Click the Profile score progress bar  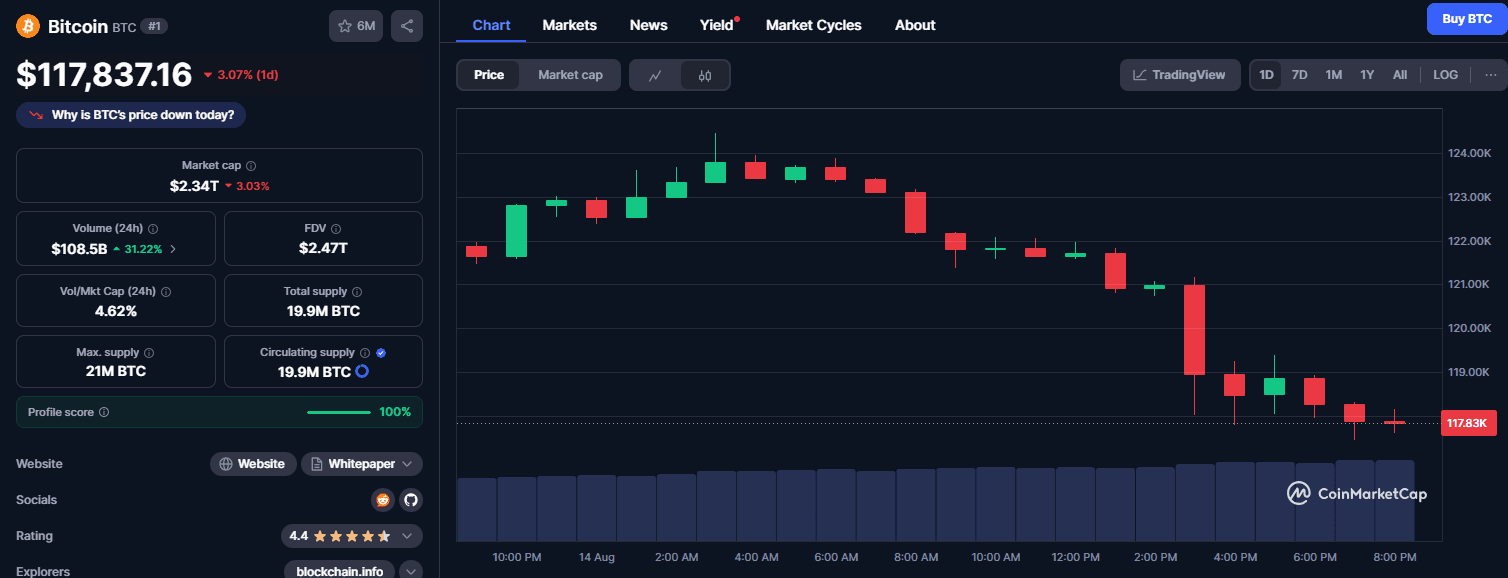(x=339, y=412)
